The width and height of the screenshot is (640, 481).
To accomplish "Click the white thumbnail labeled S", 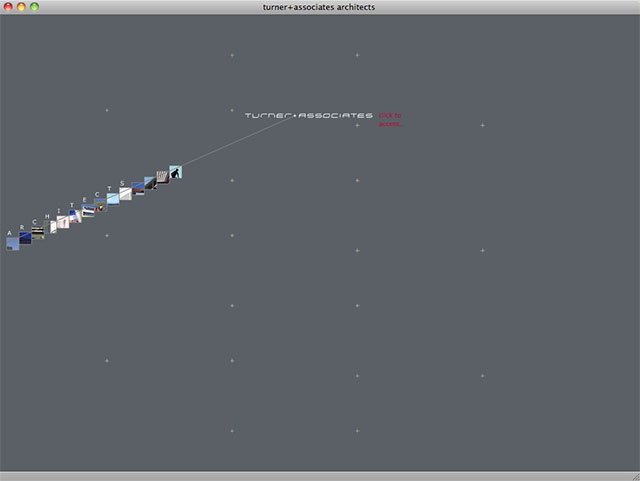I will (125, 193).
